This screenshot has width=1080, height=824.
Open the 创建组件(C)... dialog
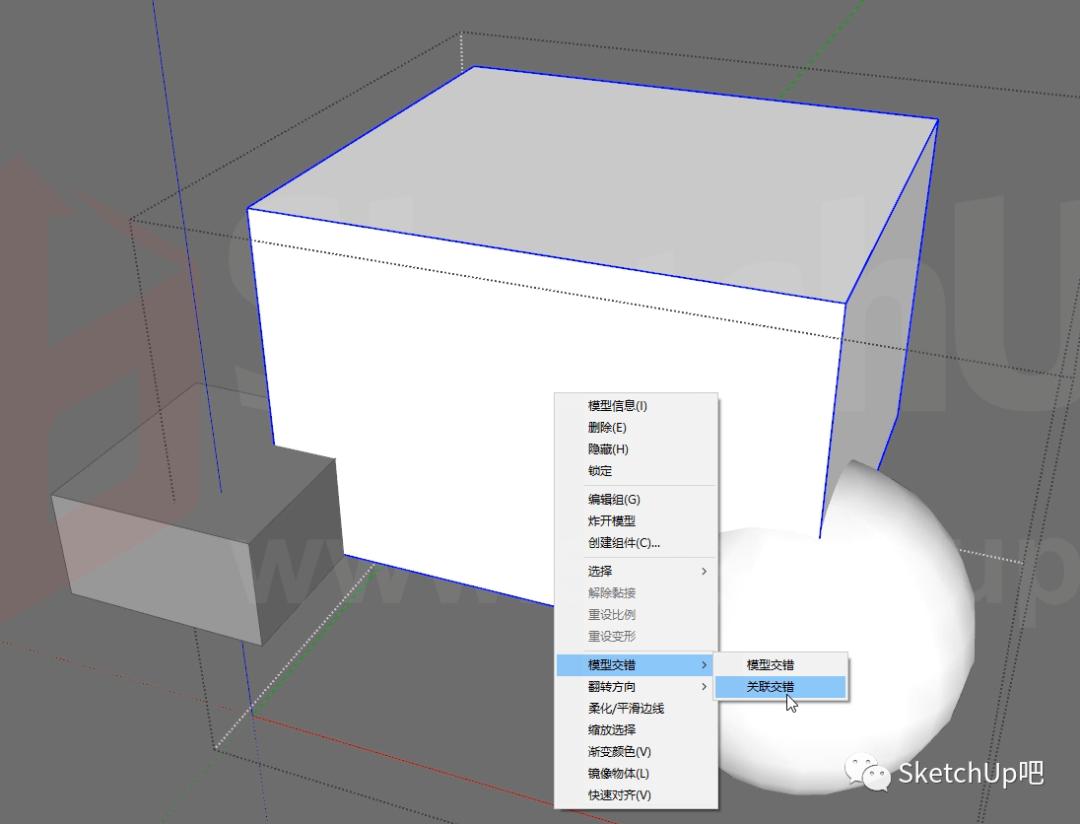(623, 543)
